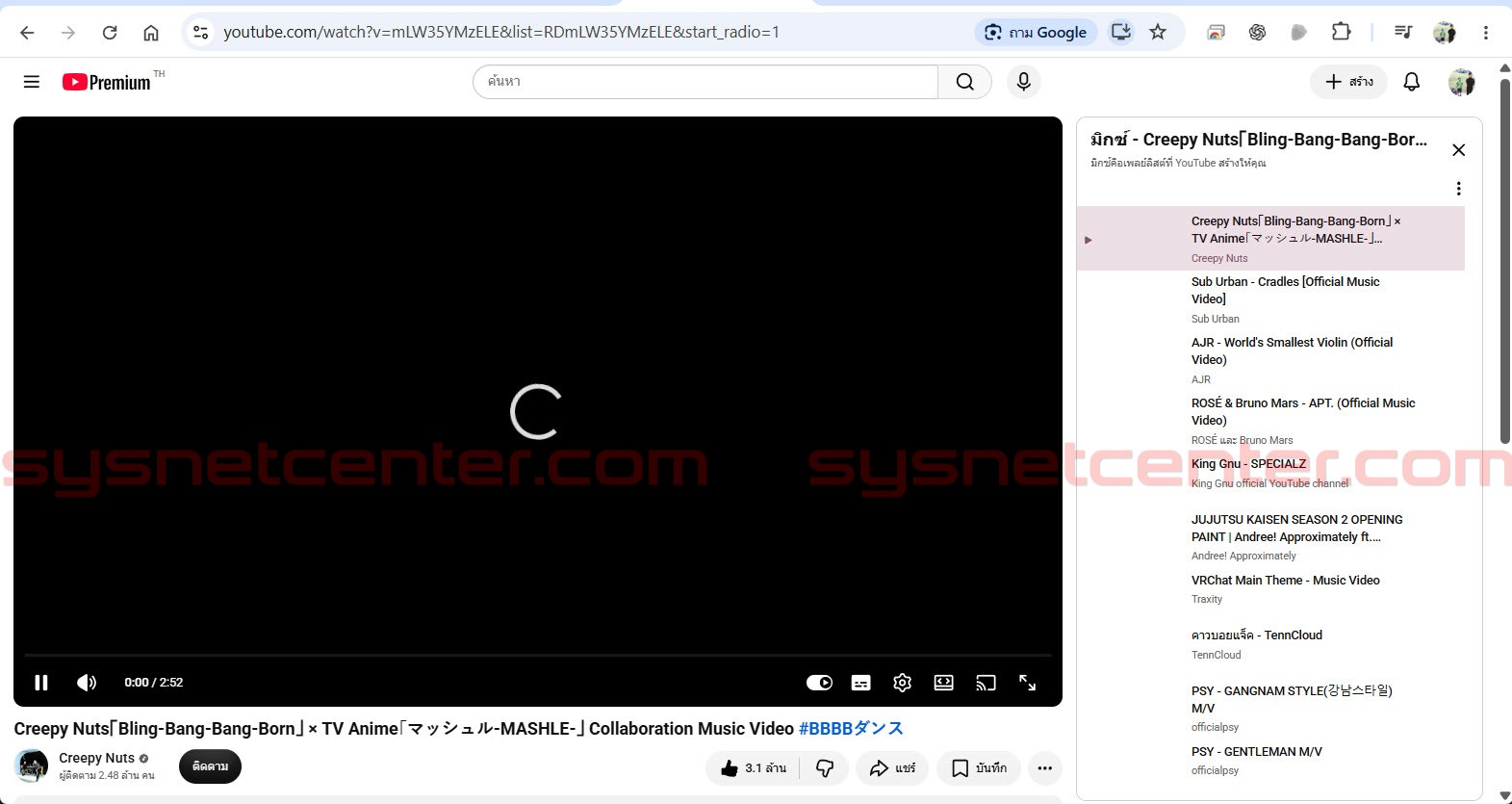This screenshot has width=1512, height=804.
Task: Open player settings gear
Action: (x=902, y=683)
